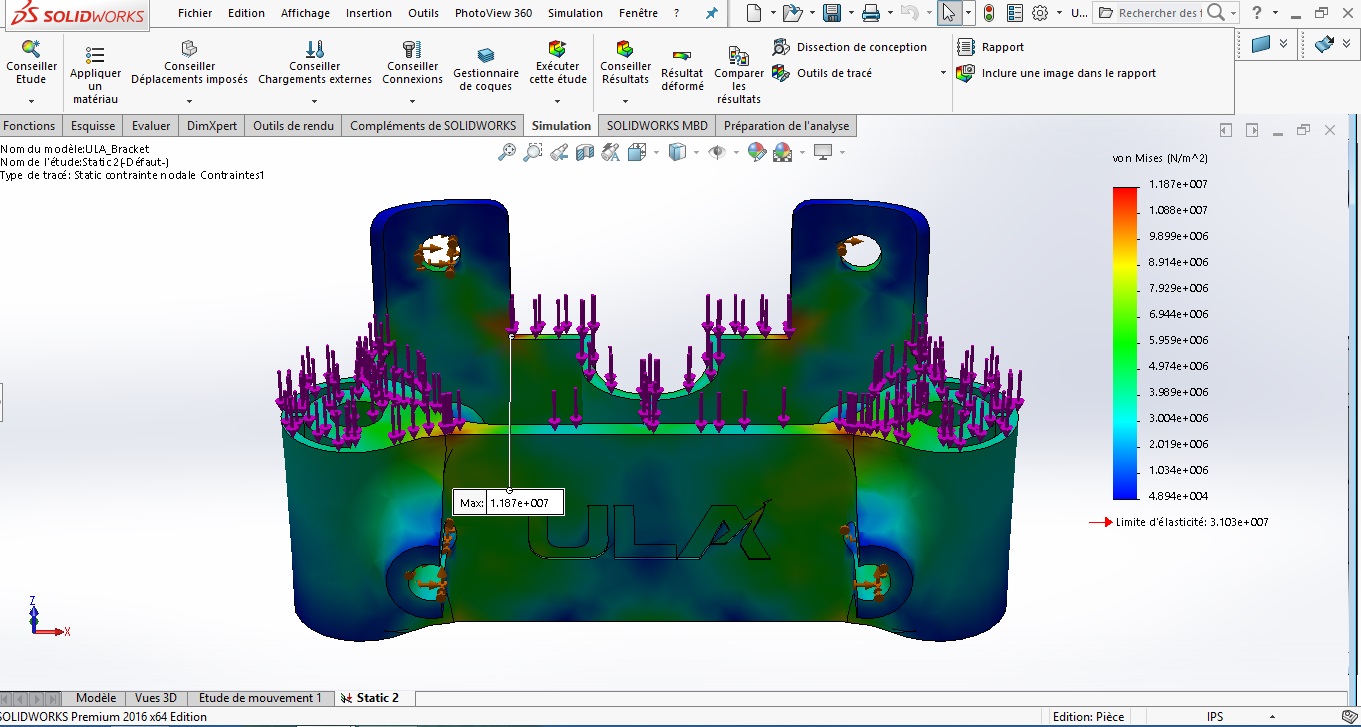Select Etude de mouvement 1 tab

(260, 698)
